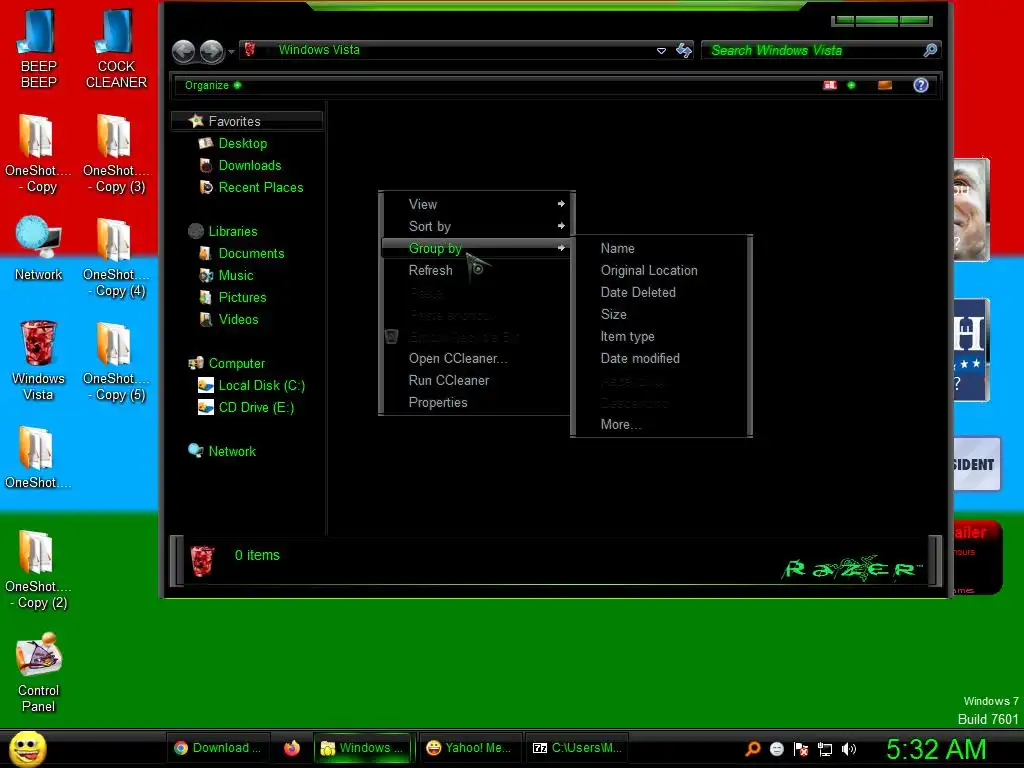Viewport: 1024px width, 768px height.
Task: Click the orange magnifier tray icon
Action: click(753, 749)
